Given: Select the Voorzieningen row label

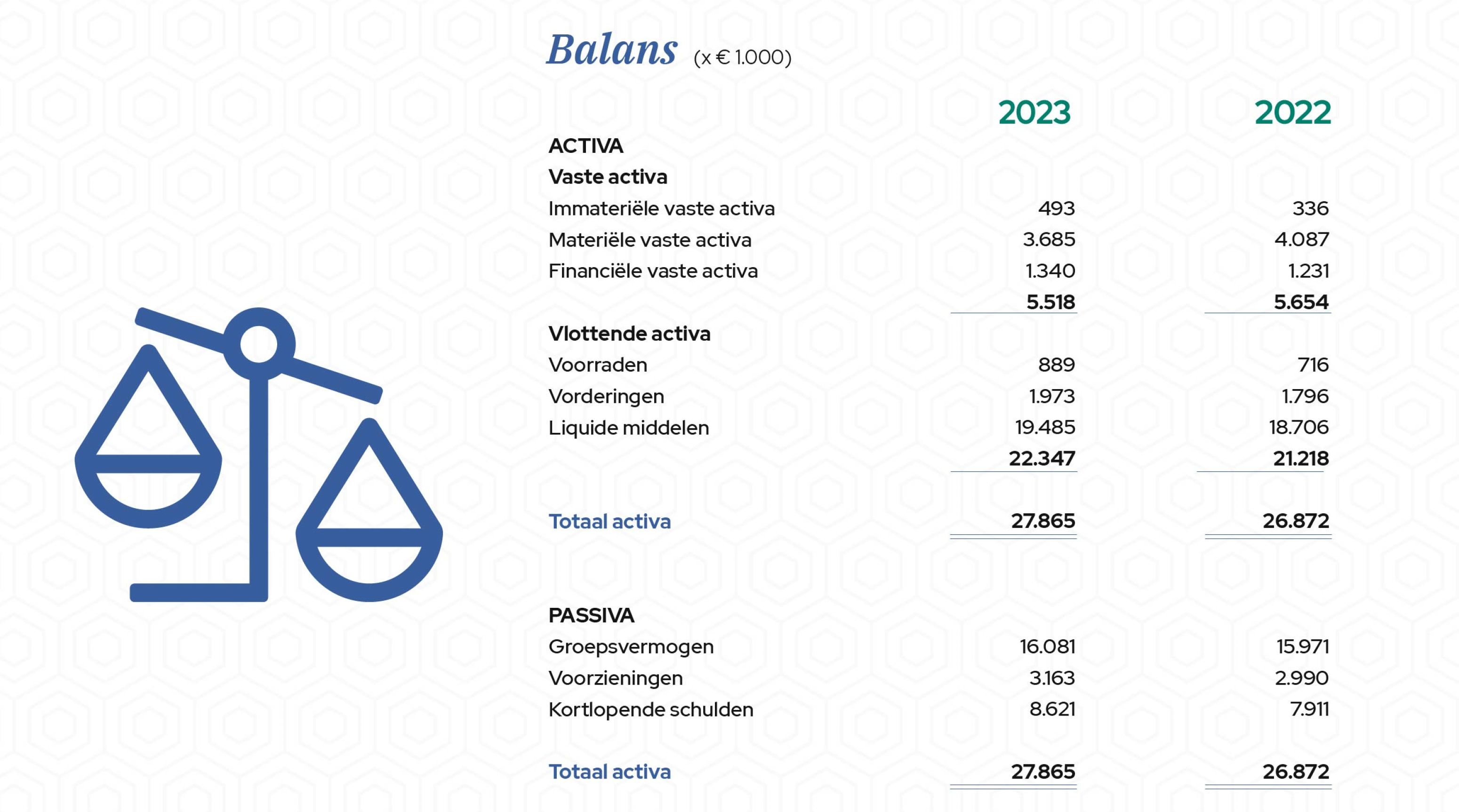Looking at the screenshot, I should pyautogui.click(x=616, y=678).
